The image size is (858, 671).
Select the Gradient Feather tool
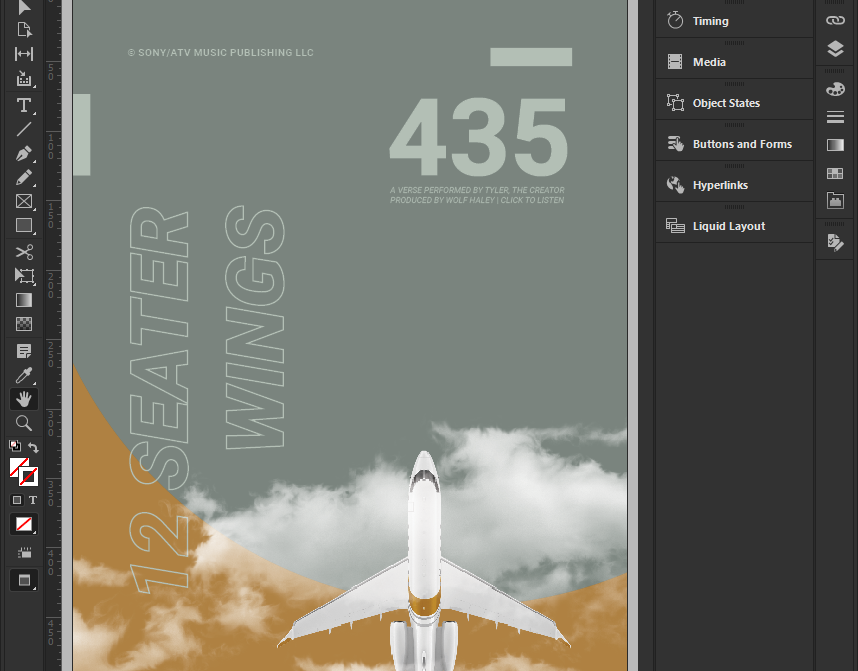[24, 324]
